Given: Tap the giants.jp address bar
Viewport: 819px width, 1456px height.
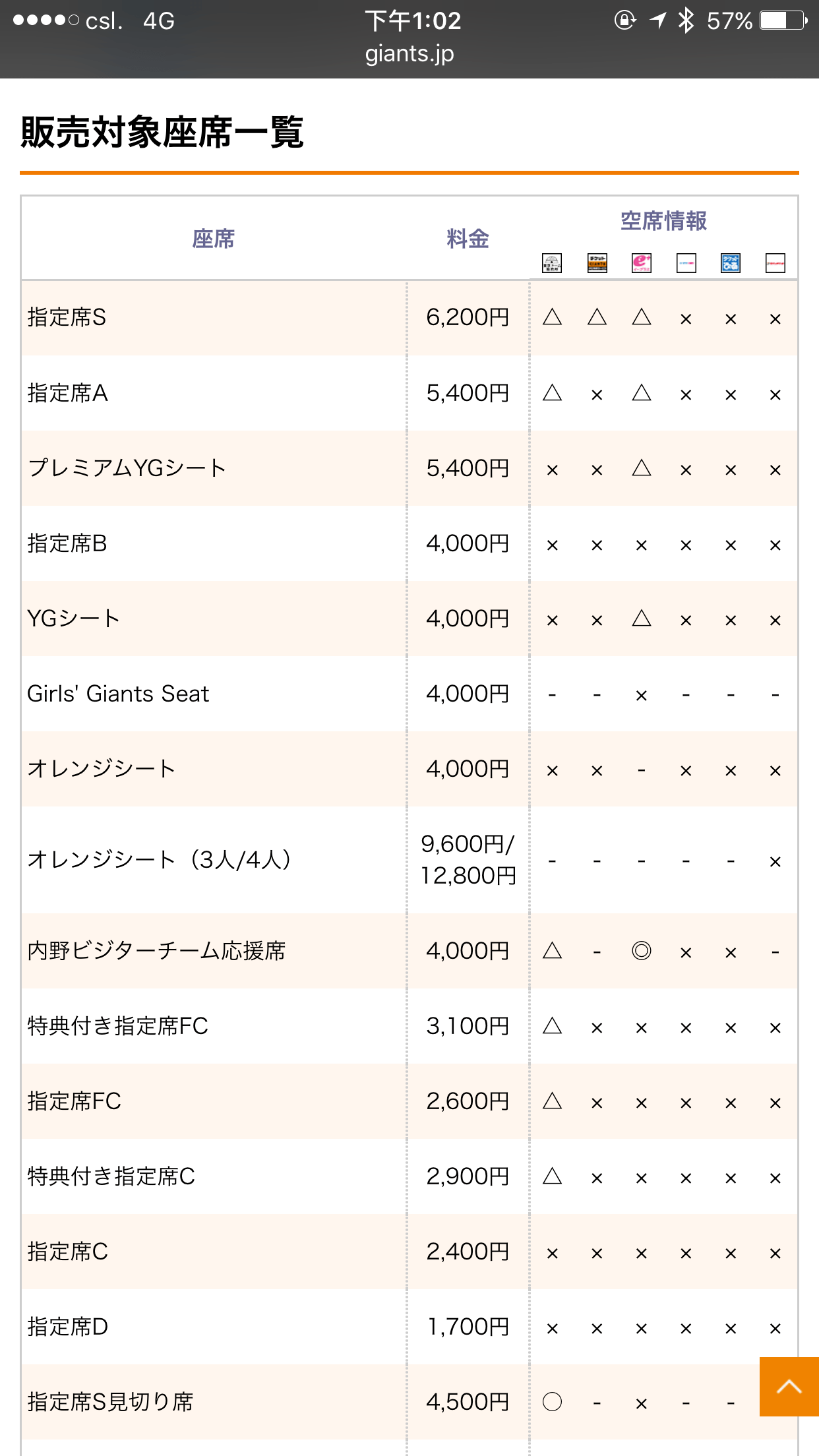Looking at the screenshot, I should pos(409,54).
